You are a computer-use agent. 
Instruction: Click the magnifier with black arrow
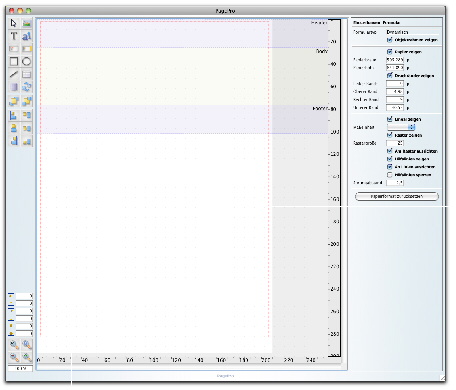coord(14,345)
